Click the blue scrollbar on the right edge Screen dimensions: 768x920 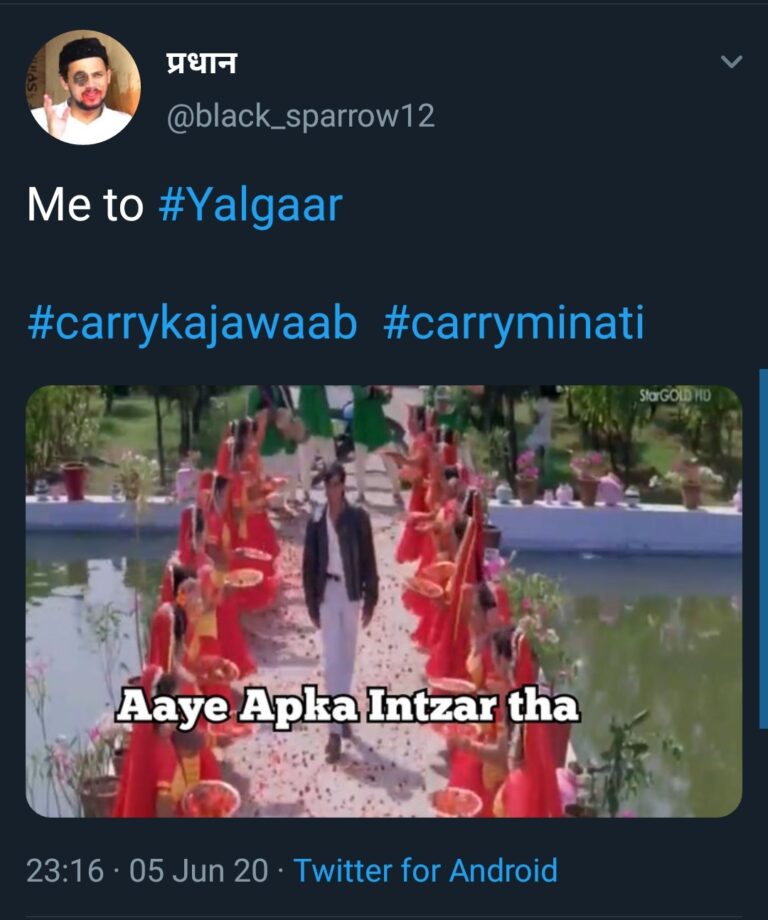(x=763, y=549)
